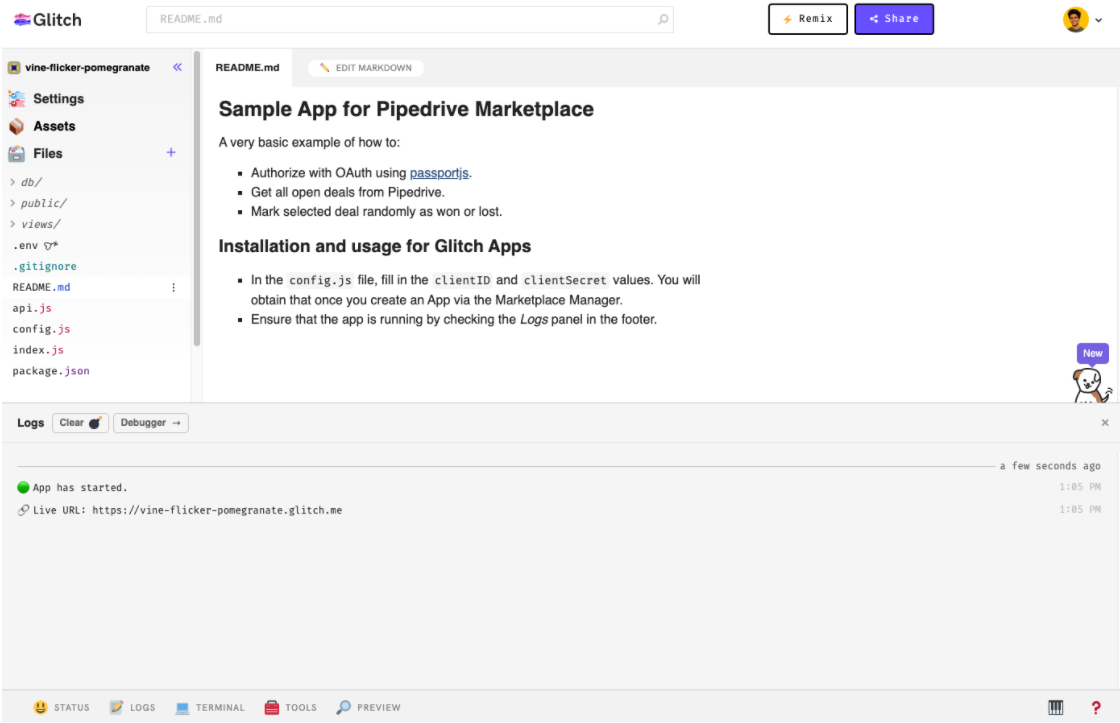
Task: Click the Files section header
Action: click(x=36, y=154)
